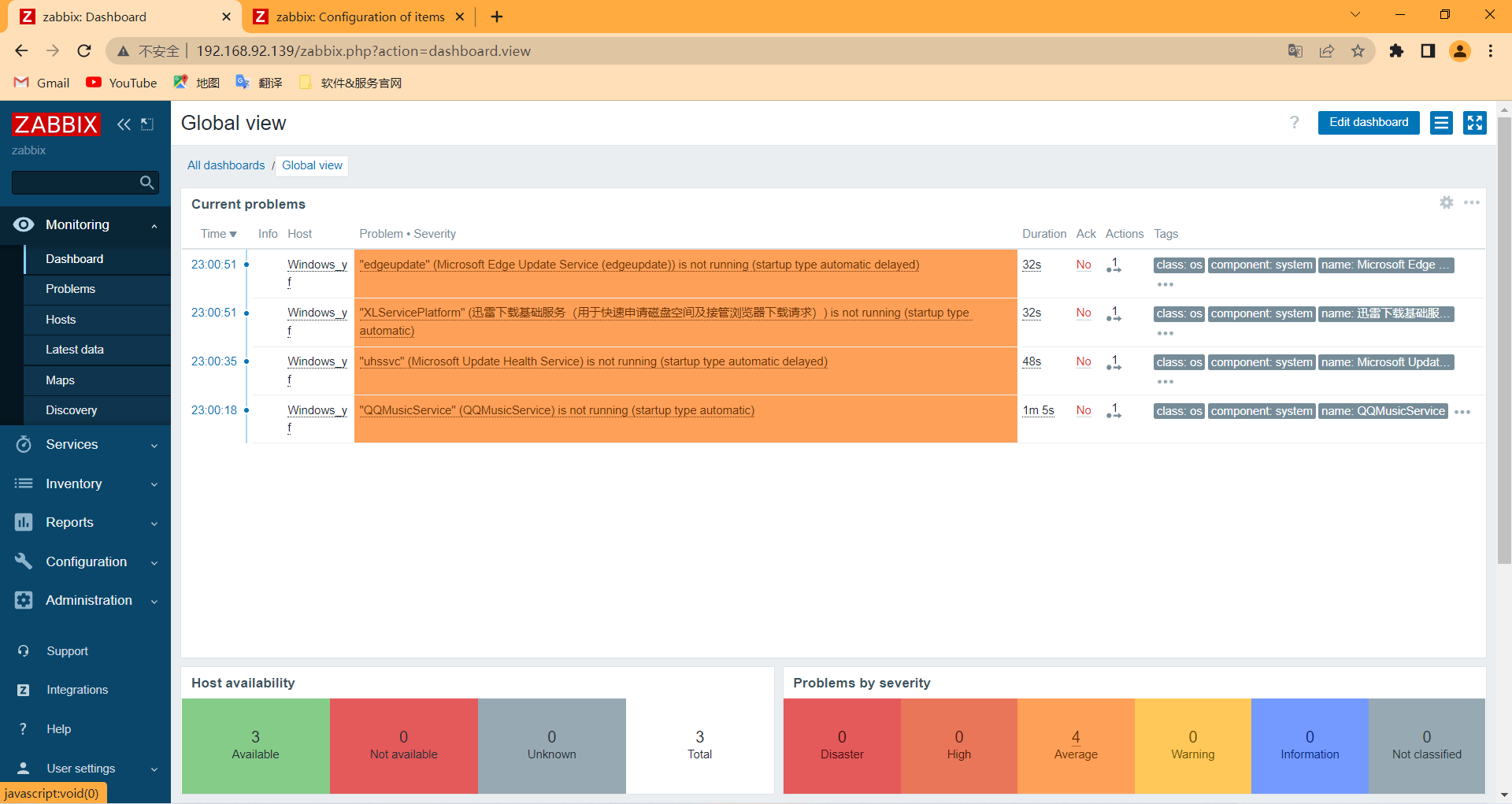Click the orange Average severity block
The width and height of the screenshot is (1512, 804).
coord(1076,746)
